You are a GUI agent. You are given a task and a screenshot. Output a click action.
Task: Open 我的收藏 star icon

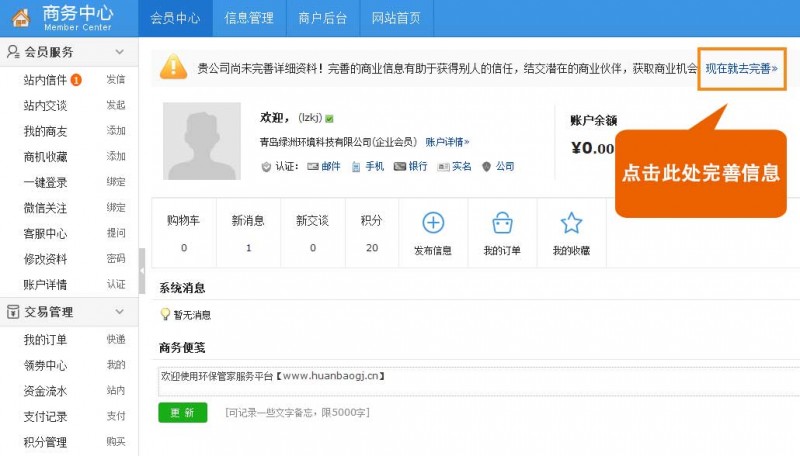point(571,223)
